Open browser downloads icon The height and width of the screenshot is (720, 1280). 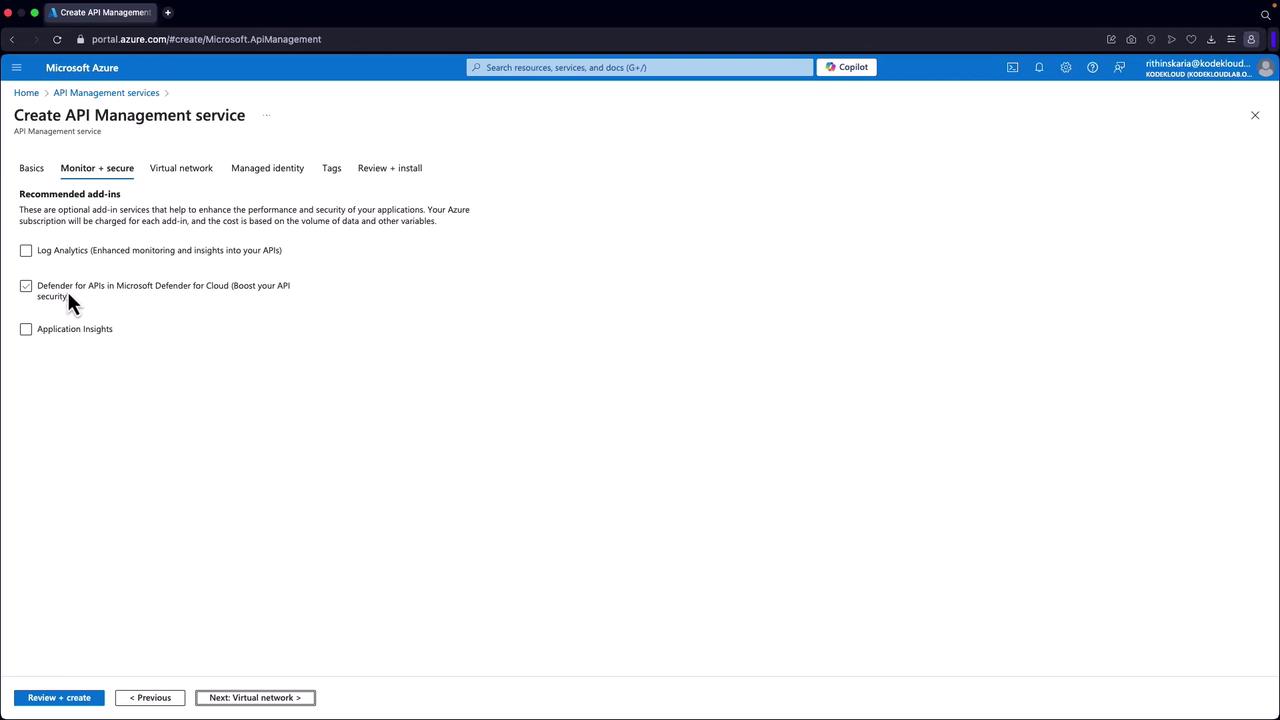(x=1211, y=39)
